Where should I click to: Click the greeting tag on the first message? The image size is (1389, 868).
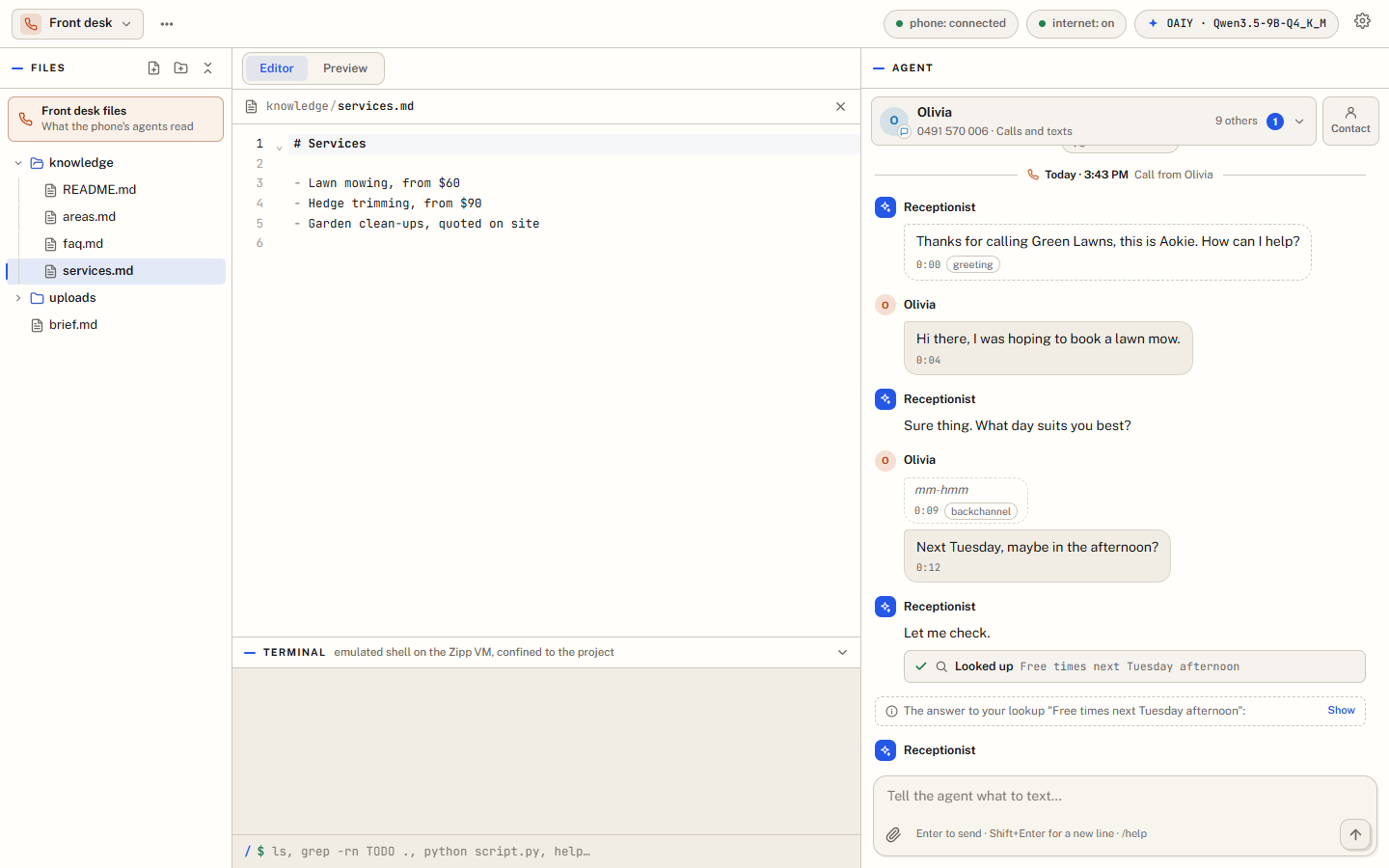point(972,265)
